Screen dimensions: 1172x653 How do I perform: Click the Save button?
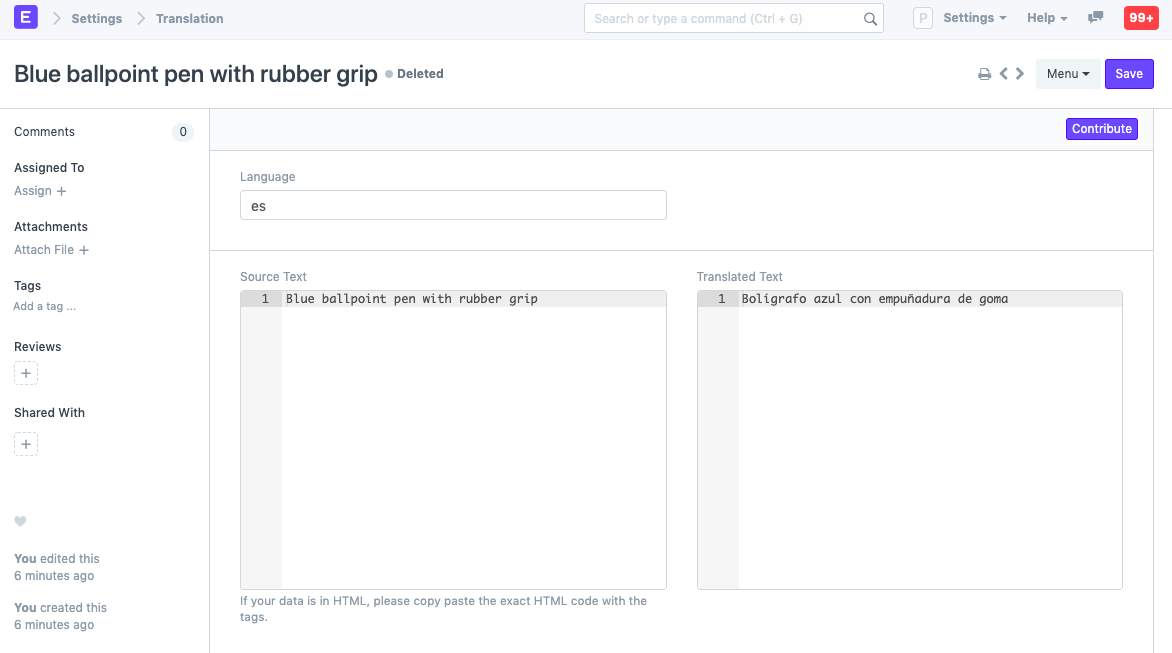(1129, 74)
